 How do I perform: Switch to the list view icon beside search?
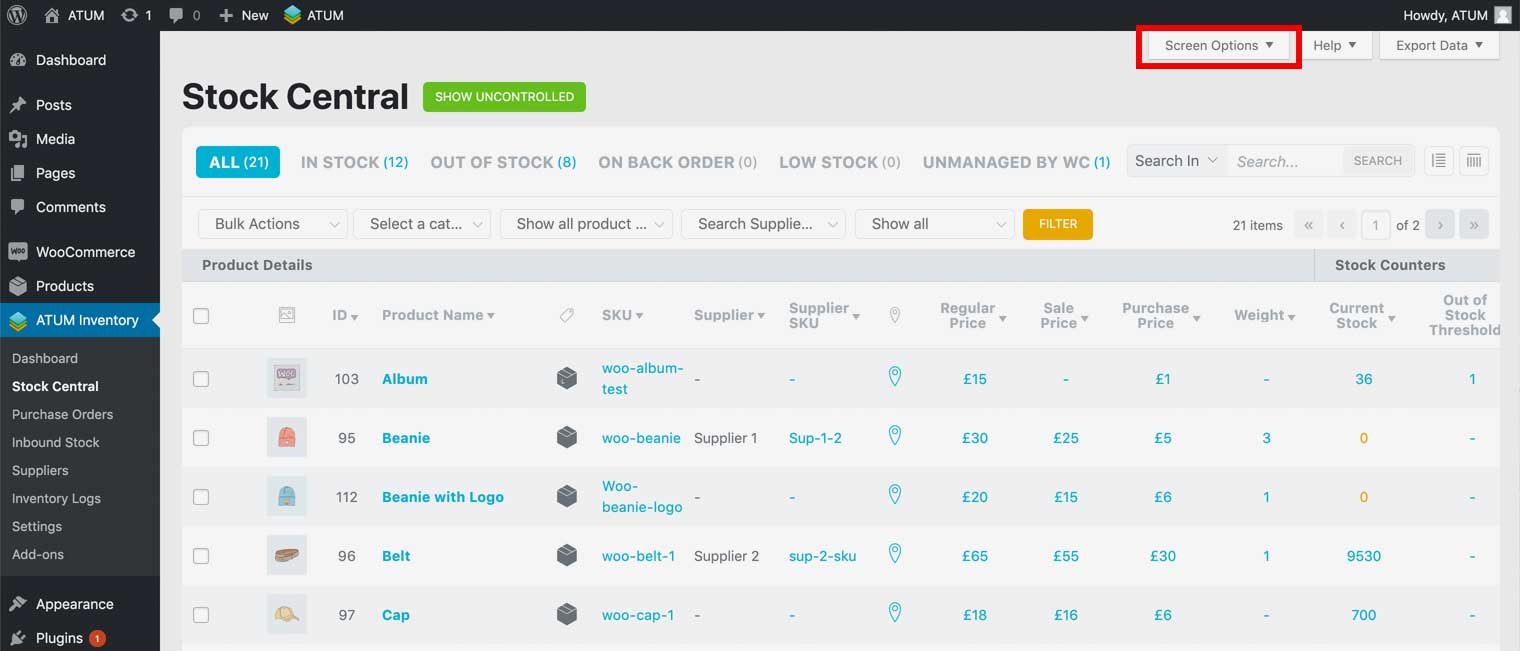coord(1438,161)
